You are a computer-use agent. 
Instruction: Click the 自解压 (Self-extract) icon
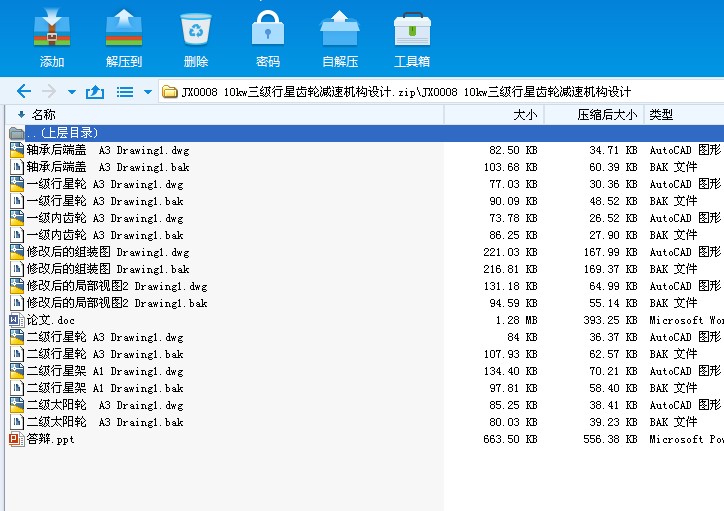tap(340, 29)
